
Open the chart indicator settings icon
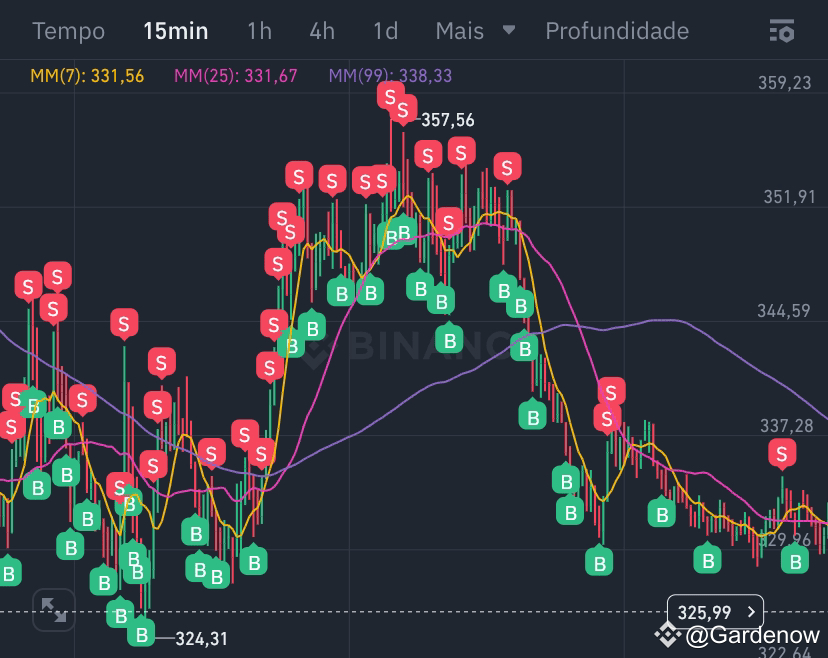point(783,31)
